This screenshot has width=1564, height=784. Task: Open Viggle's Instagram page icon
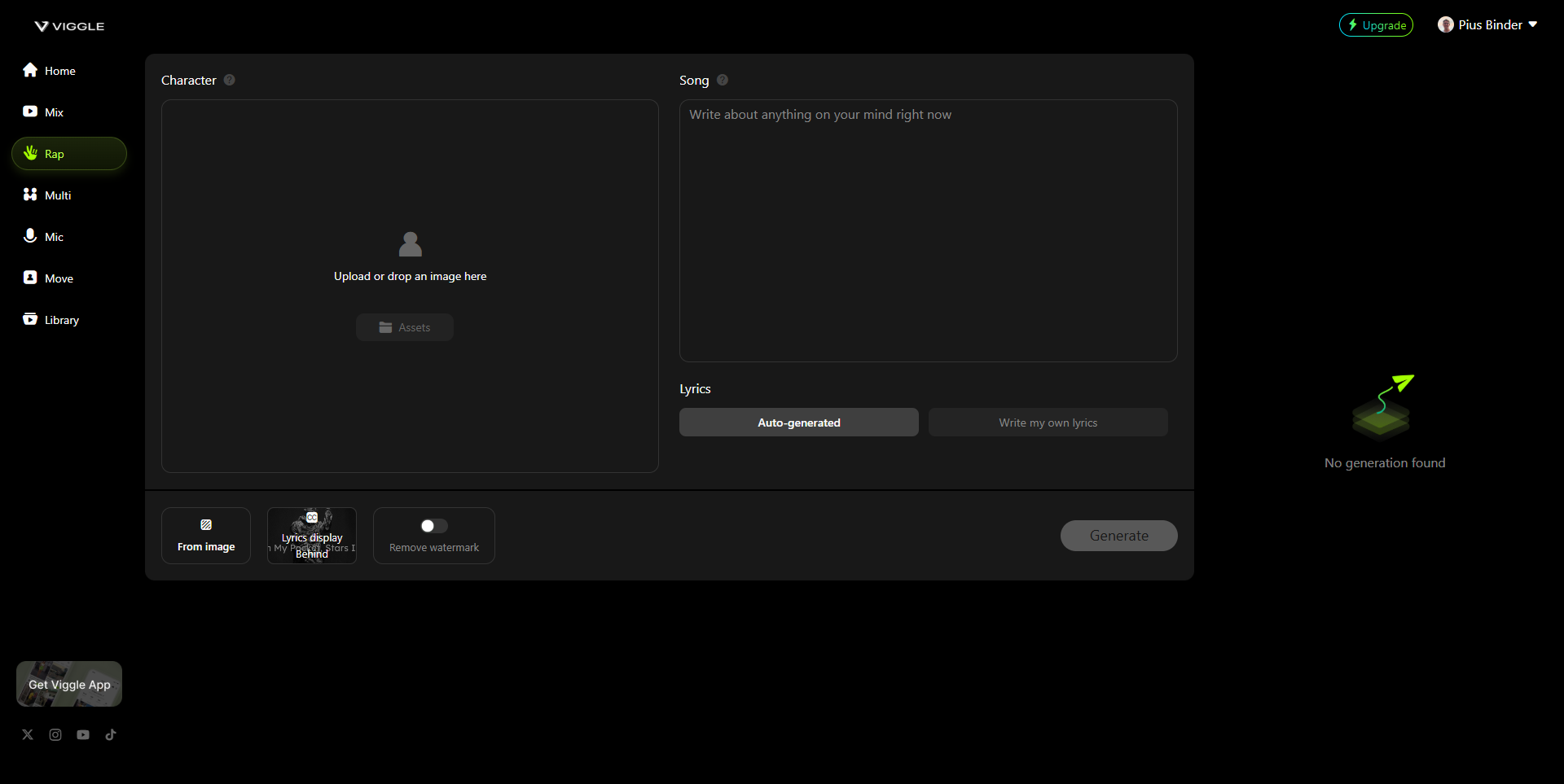(55, 734)
